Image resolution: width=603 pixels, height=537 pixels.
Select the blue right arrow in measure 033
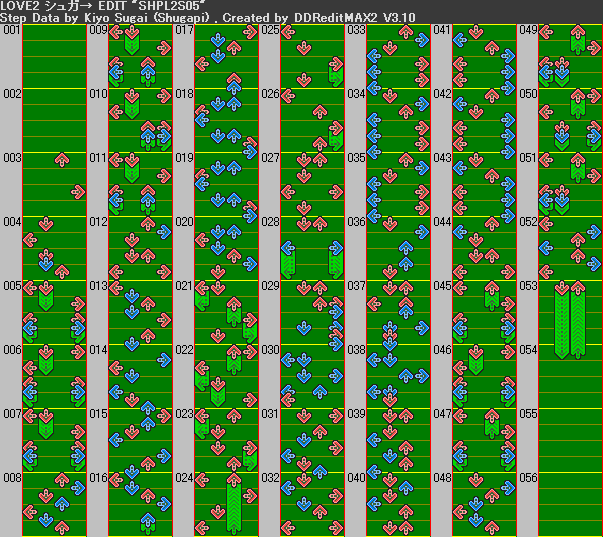[422, 40]
